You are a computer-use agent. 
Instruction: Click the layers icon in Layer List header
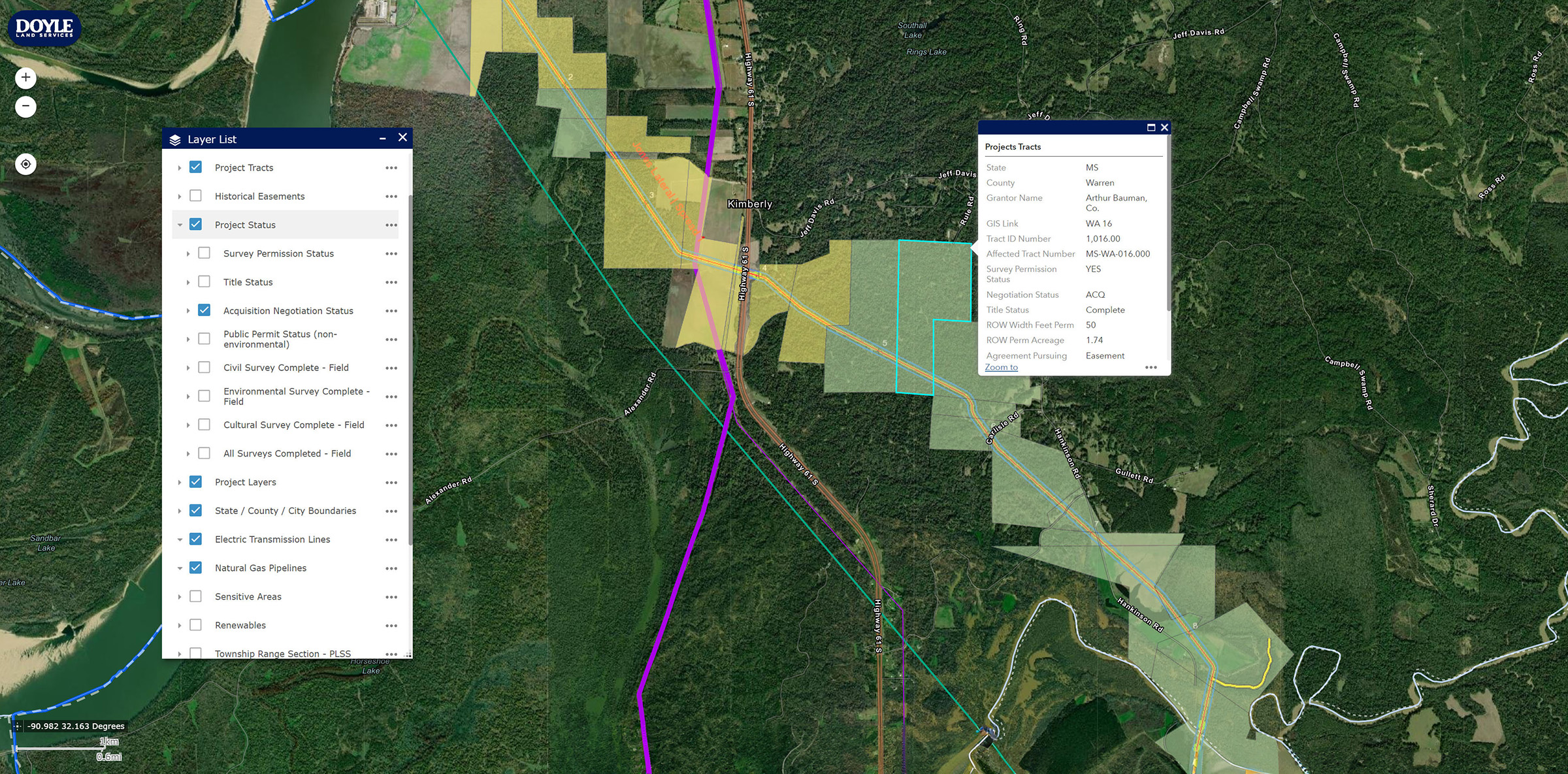tap(175, 138)
